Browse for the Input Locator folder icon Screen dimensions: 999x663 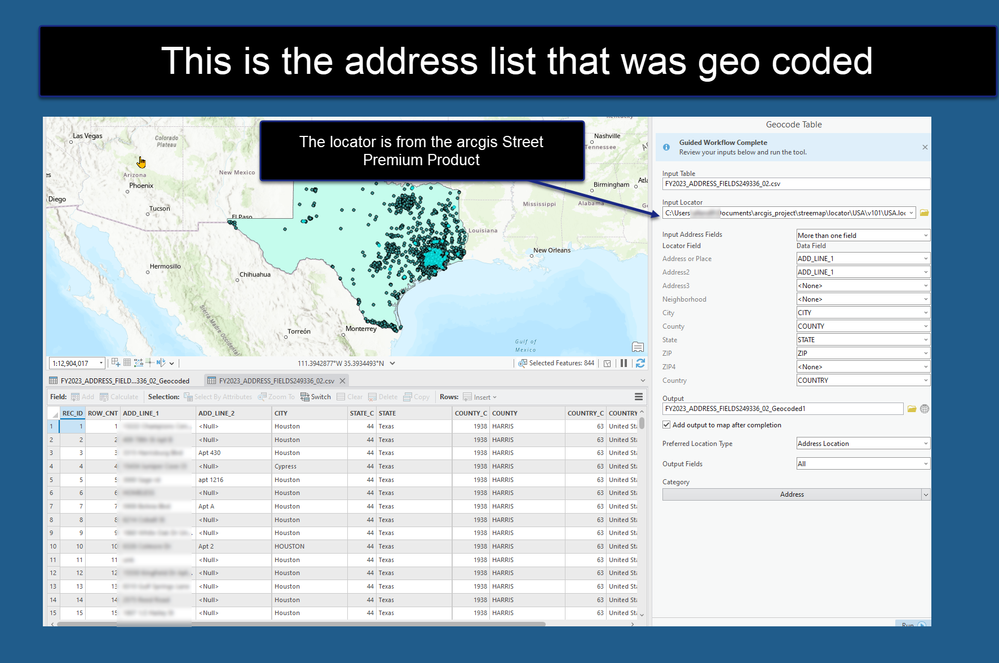[924, 213]
